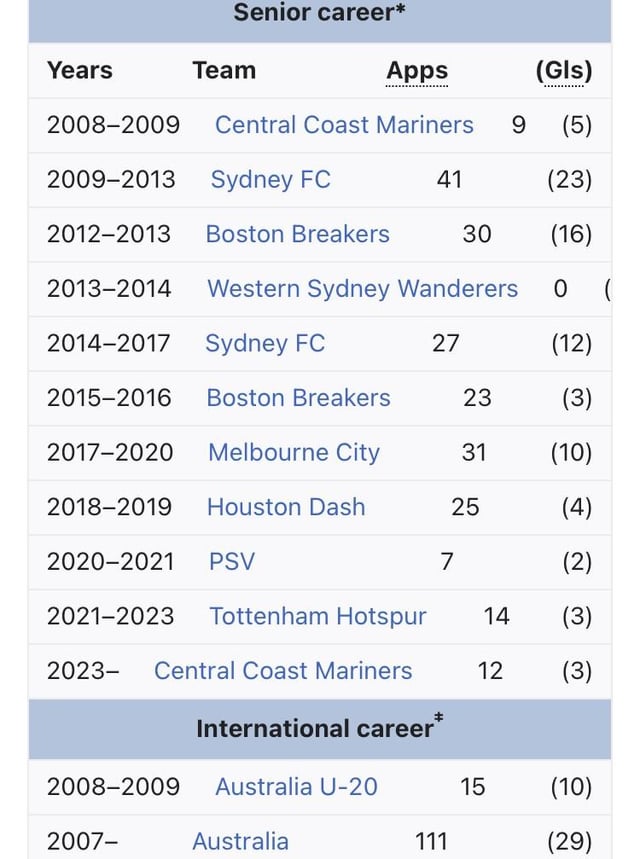This screenshot has height=859, width=640.
Task: Open the Australia U-20 team link
Action: [296, 787]
